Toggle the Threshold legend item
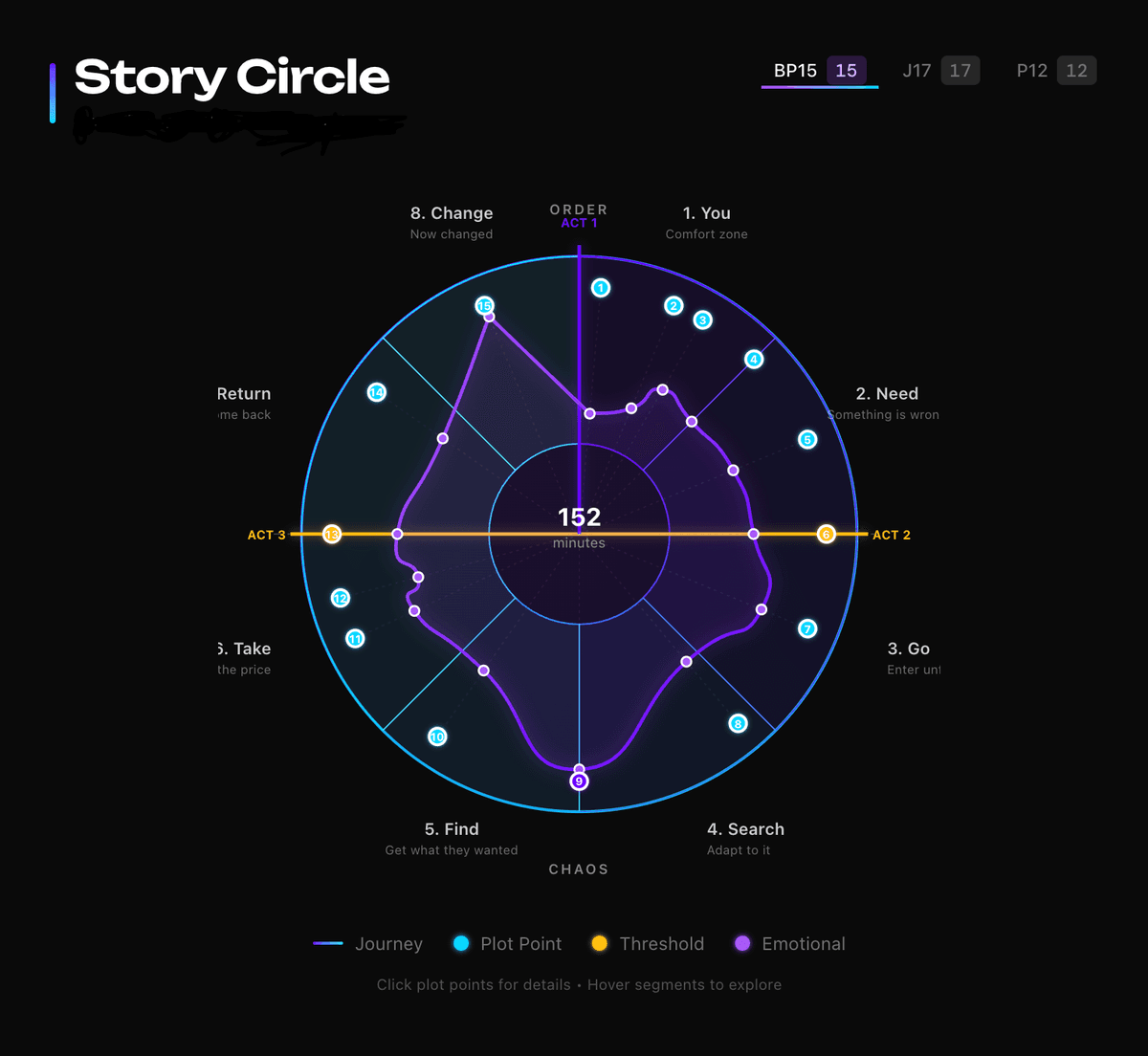Viewport: 1148px width, 1056px height. click(648, 944)
